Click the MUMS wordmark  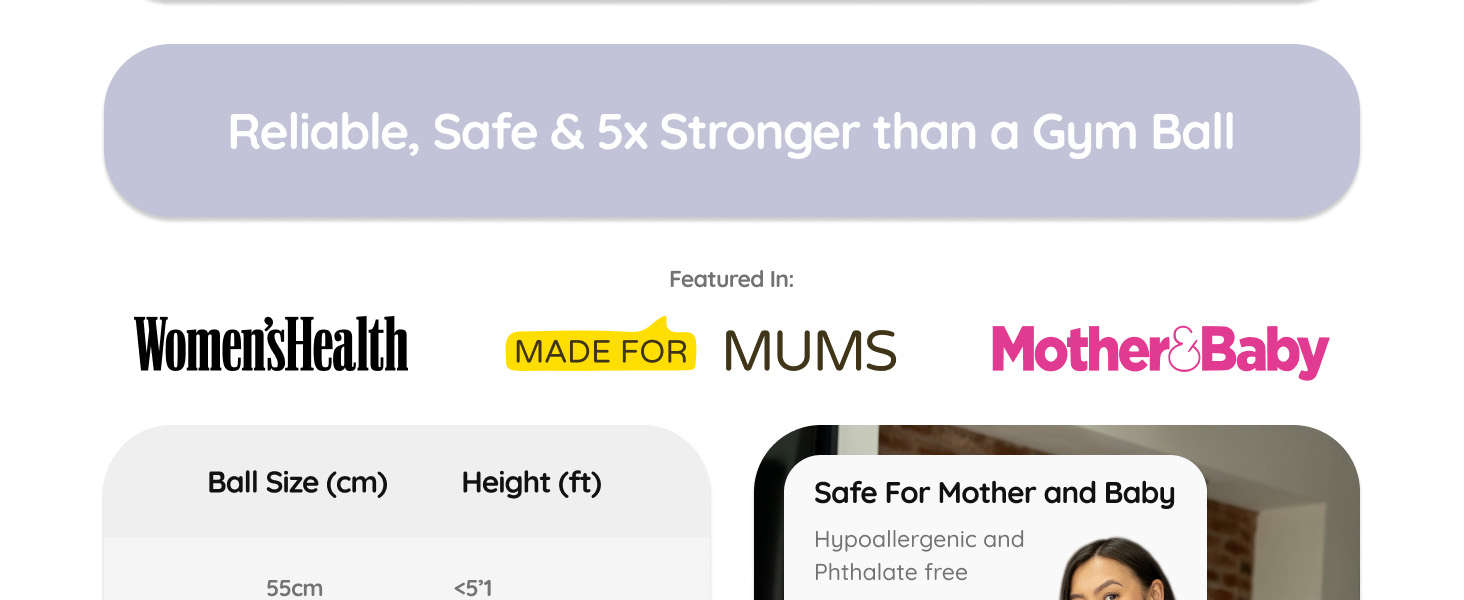pyautogui.click(x=810, y=351)
